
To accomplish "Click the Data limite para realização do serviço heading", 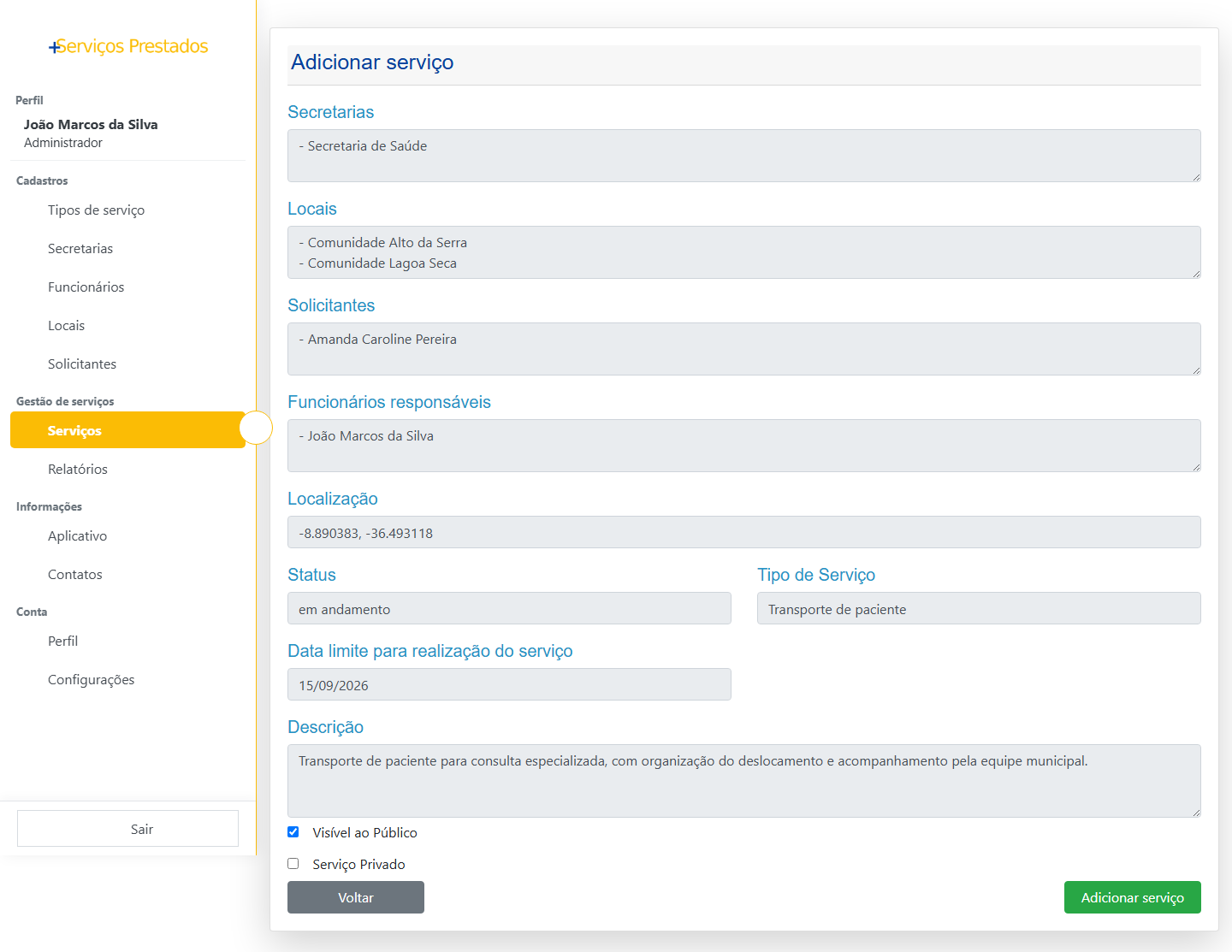I will click(x=430, y=651).
